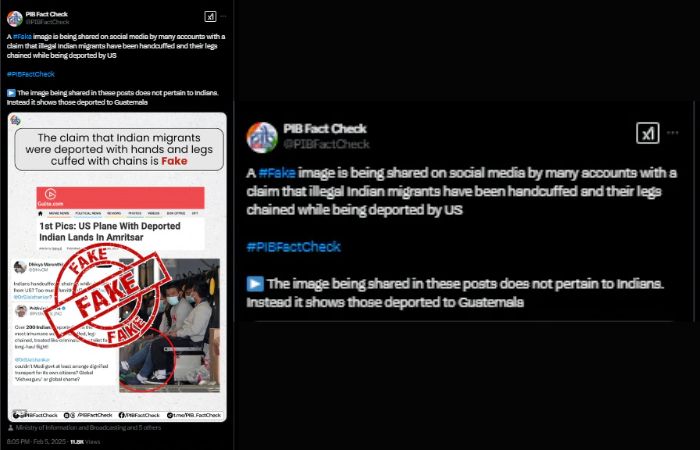This screenshot has height=450, width=700.
Task: Click PIB Fact Check avatar in small tweet
Action: pyautogui.click(x=15, y=19)
